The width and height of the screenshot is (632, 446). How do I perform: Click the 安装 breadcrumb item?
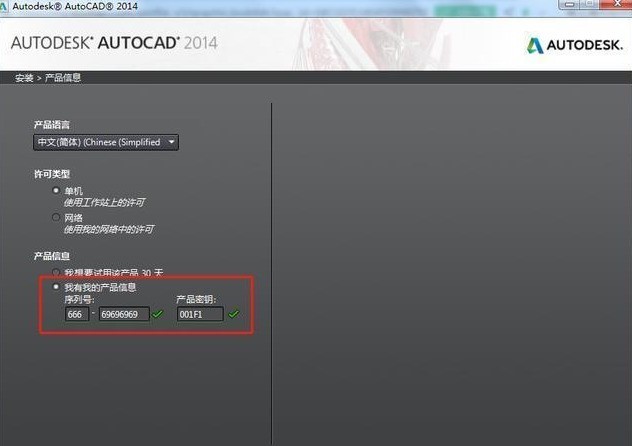(x=23, y=77)
